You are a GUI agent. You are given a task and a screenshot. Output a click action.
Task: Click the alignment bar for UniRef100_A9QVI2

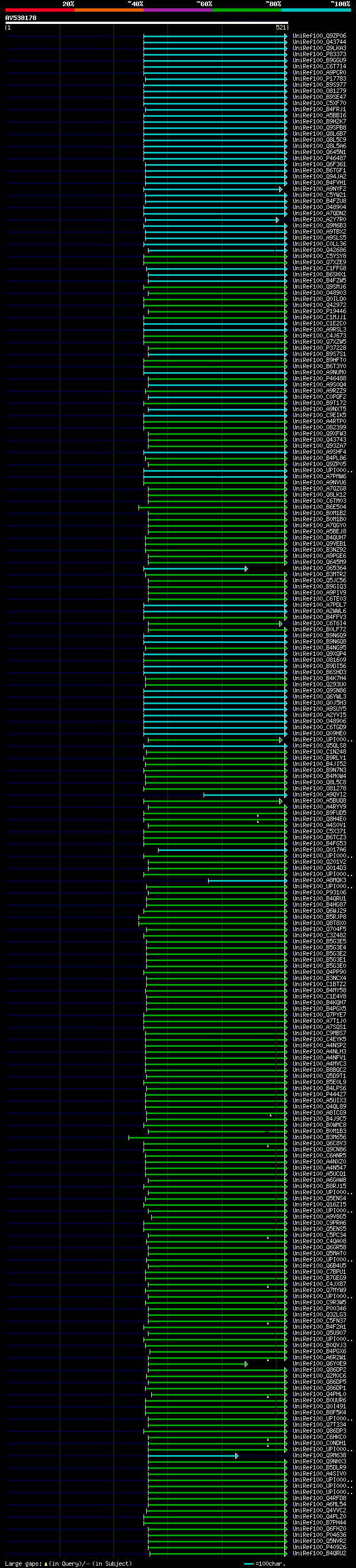[x=245, y=795]
